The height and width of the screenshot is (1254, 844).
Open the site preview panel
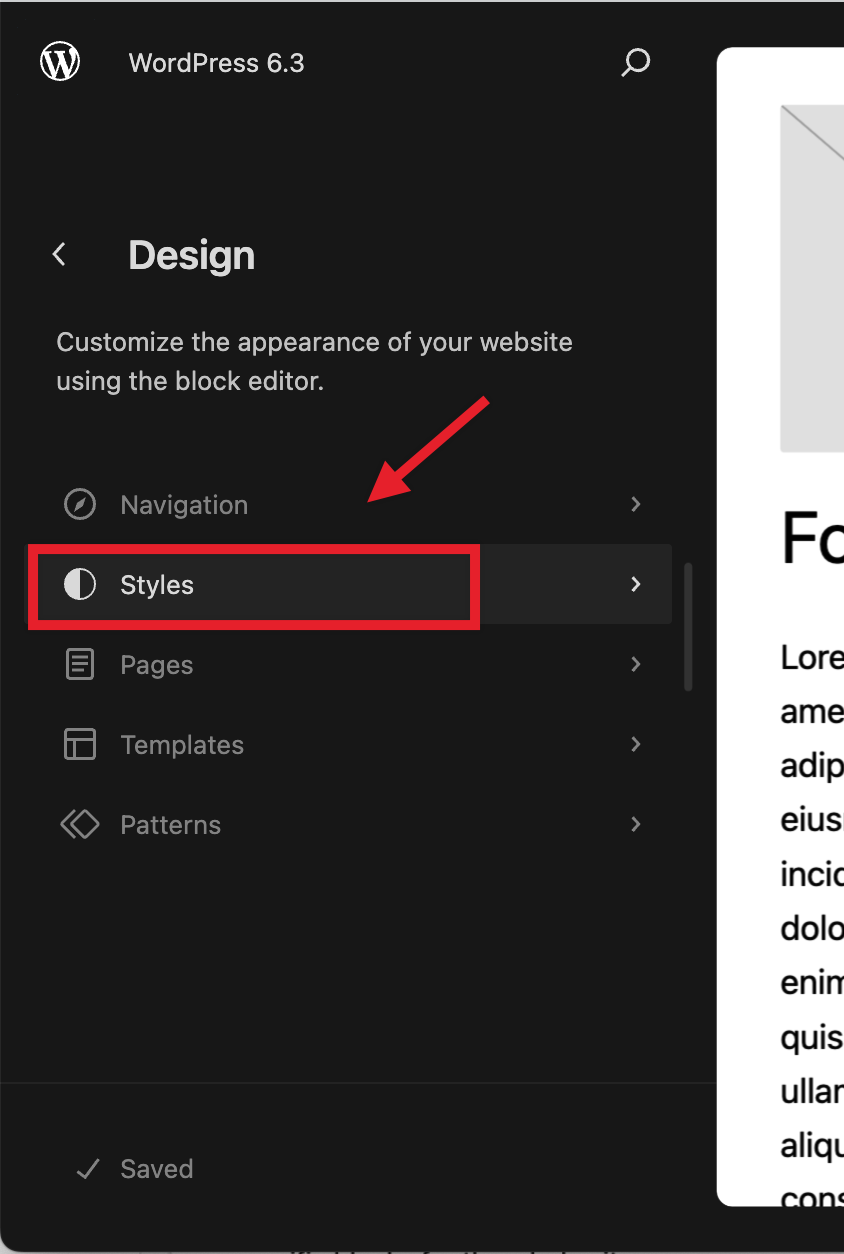pos(800,700)
